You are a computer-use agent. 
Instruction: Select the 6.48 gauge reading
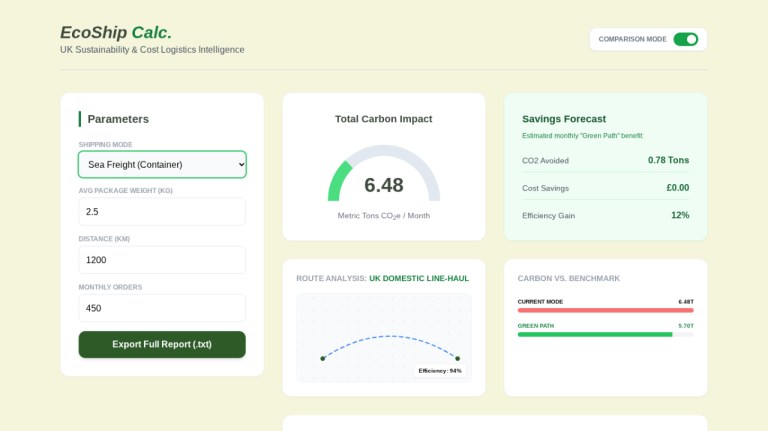point(384,185)
